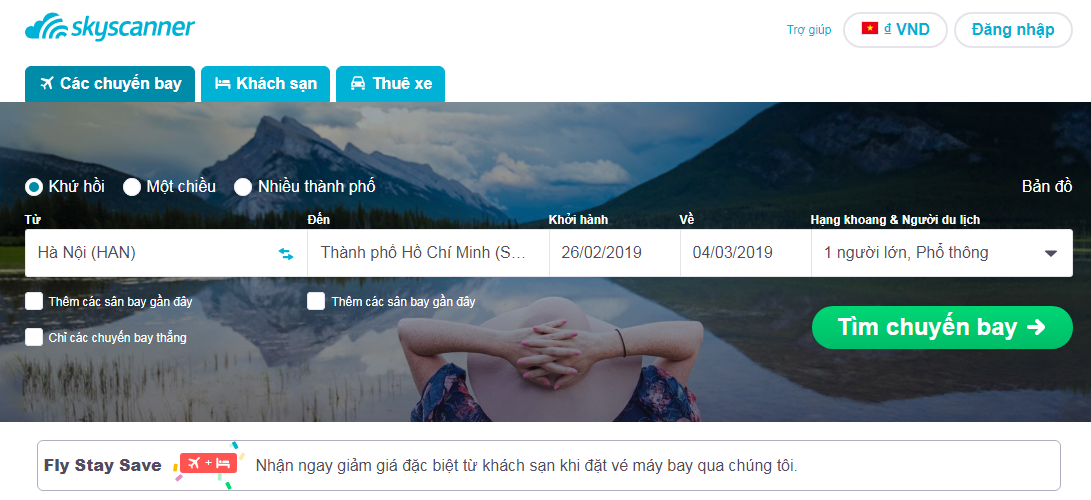Screen dimensions: 1091x500
Task: Open the Đăng nhập login button
Action: pos(1013,30)
